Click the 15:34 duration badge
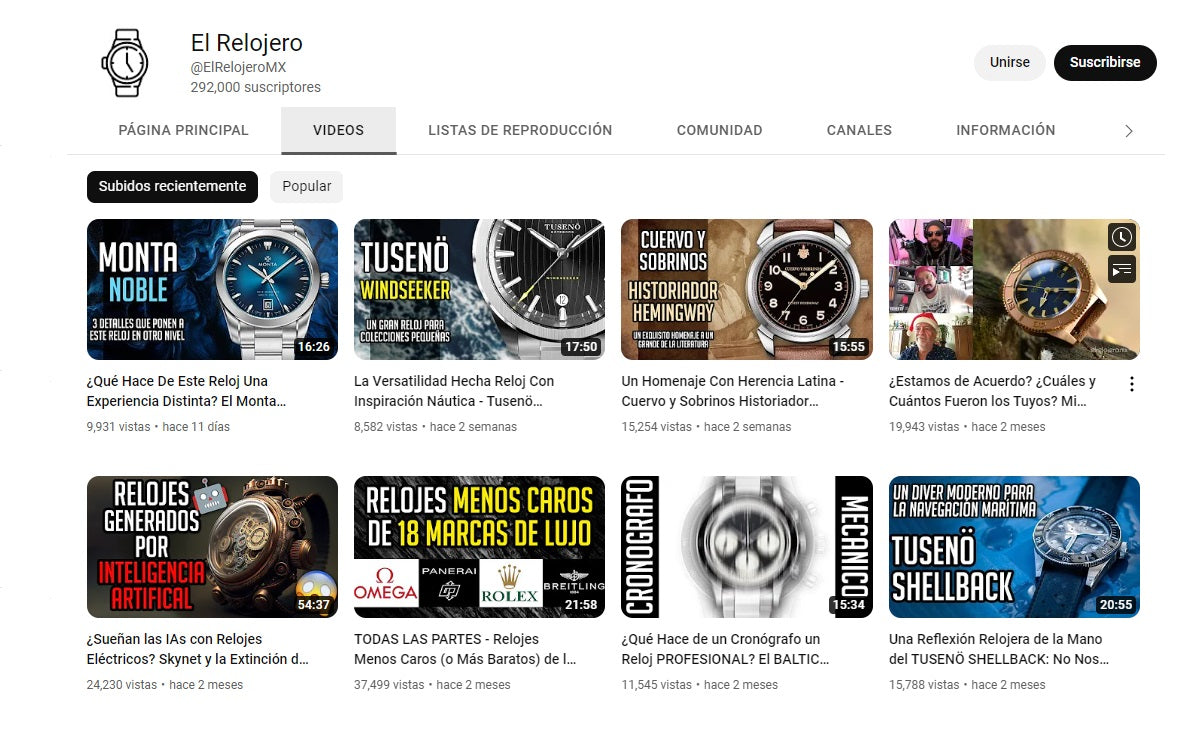Image resolution: width=1201 pixels, height=739 pixels. coord(848,605)
